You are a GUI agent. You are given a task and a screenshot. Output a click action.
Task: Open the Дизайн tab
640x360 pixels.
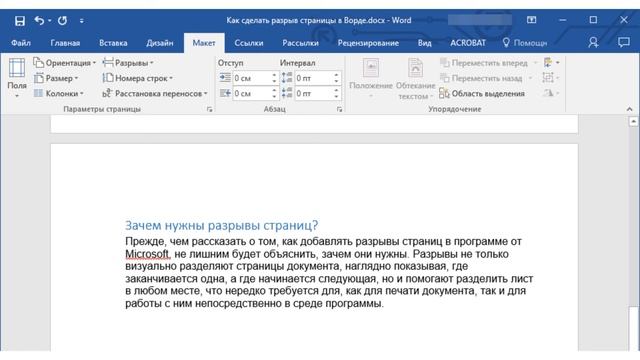160,43
